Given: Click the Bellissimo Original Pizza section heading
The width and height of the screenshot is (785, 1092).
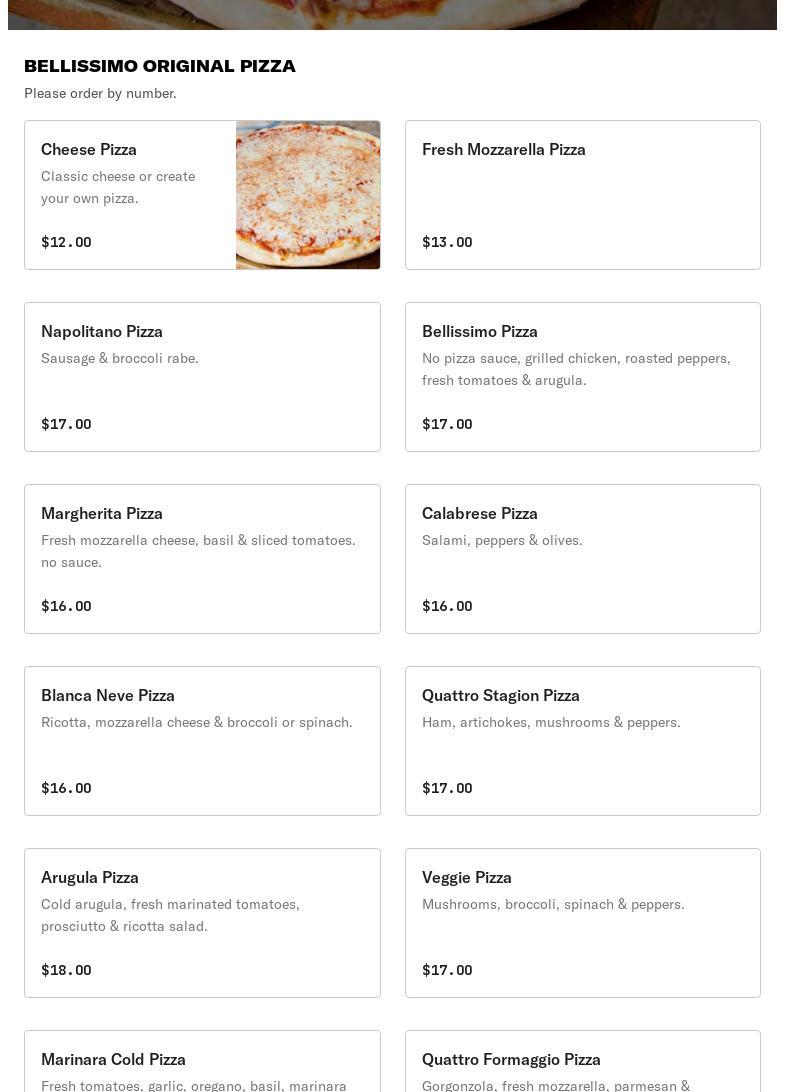Looking at the screenshot, I should pyautogui.click(x=160, y=66).
